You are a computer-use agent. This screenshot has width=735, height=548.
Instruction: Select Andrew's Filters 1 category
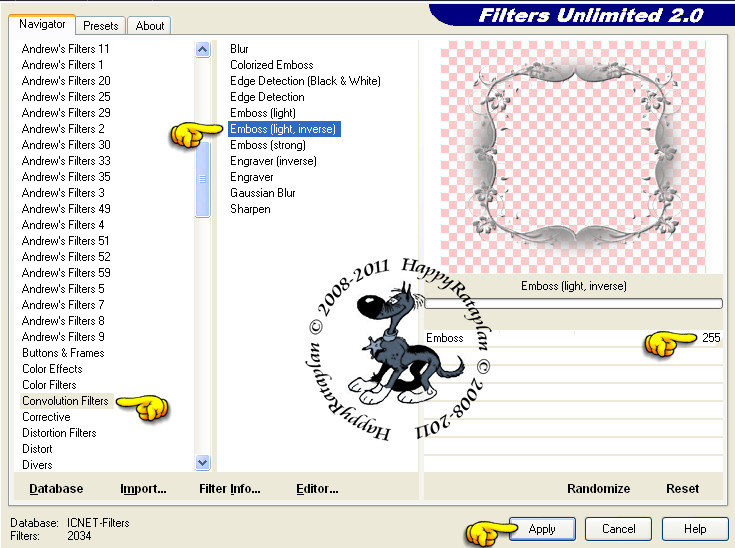click(x=62, y=65)
